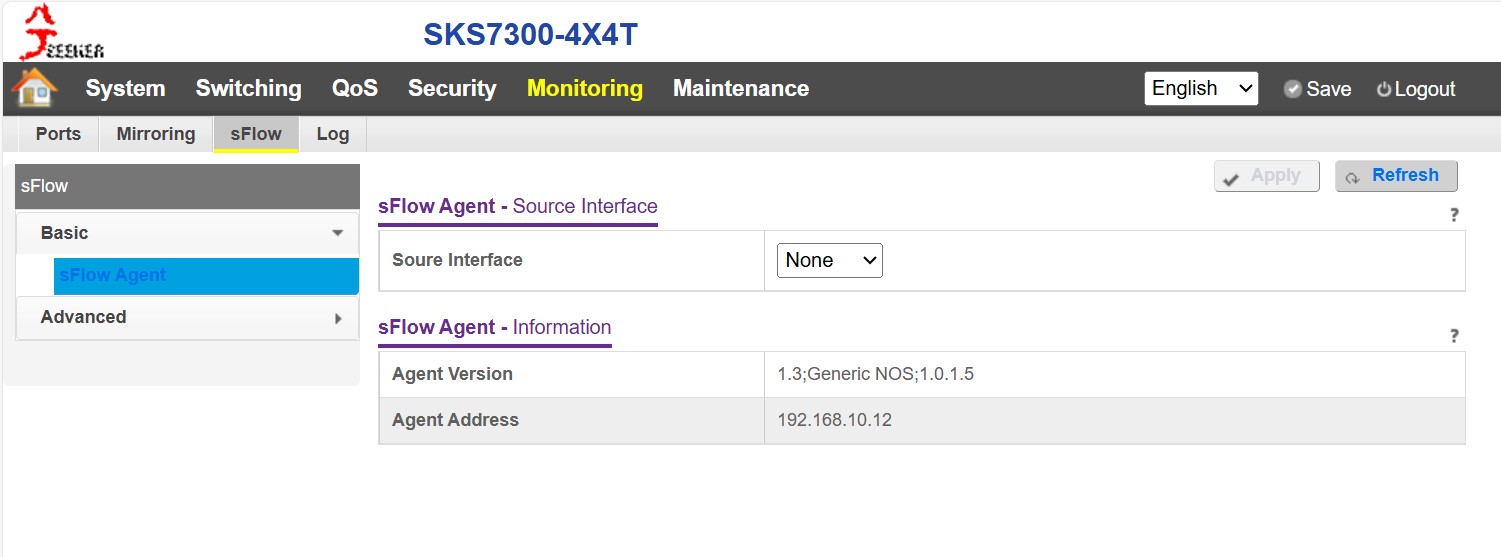Collapse the Basic section arrow
Image resolution: width=1501 pixels, height=557 pixels.
337,233
